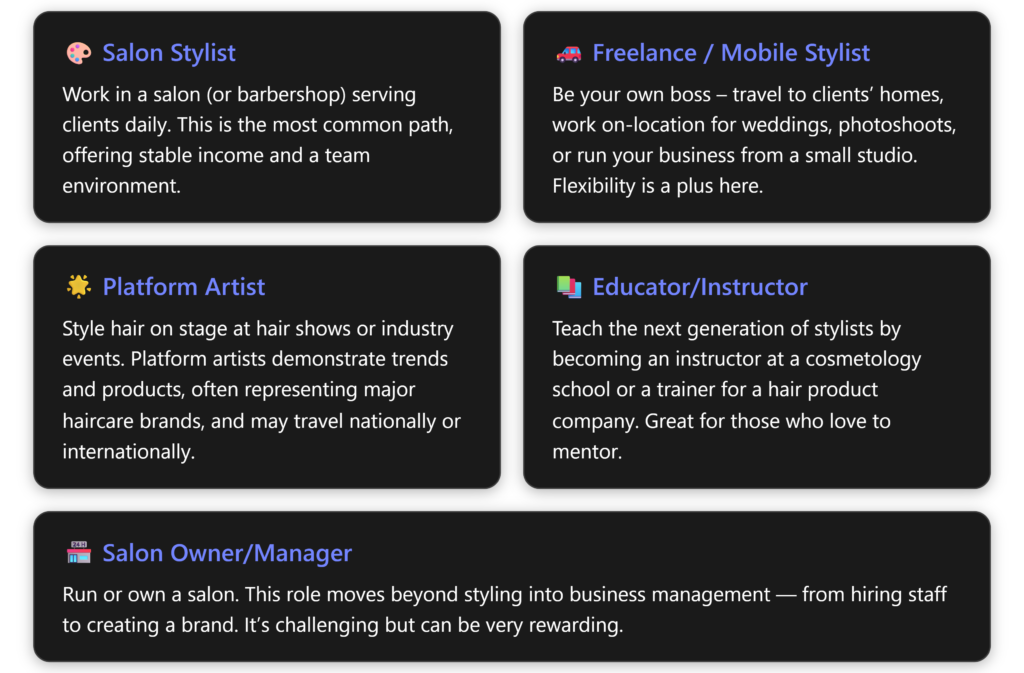This screenshot has height=673, width=1024.
Task: Select the Educator/Instructor heading
Action: click(700, 288)
